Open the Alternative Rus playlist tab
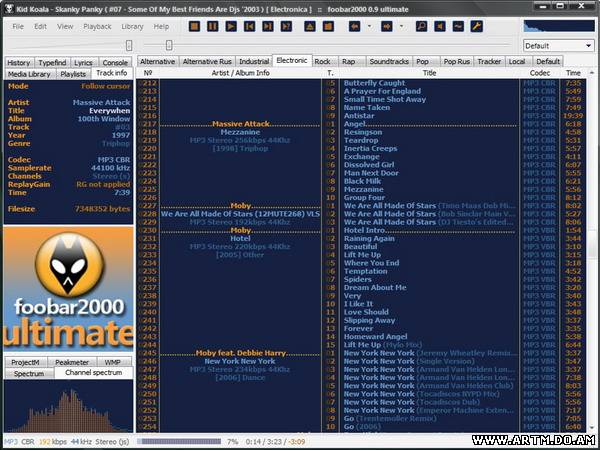The image size is (600, 450). pyautogui.click(x=207, y=62)
